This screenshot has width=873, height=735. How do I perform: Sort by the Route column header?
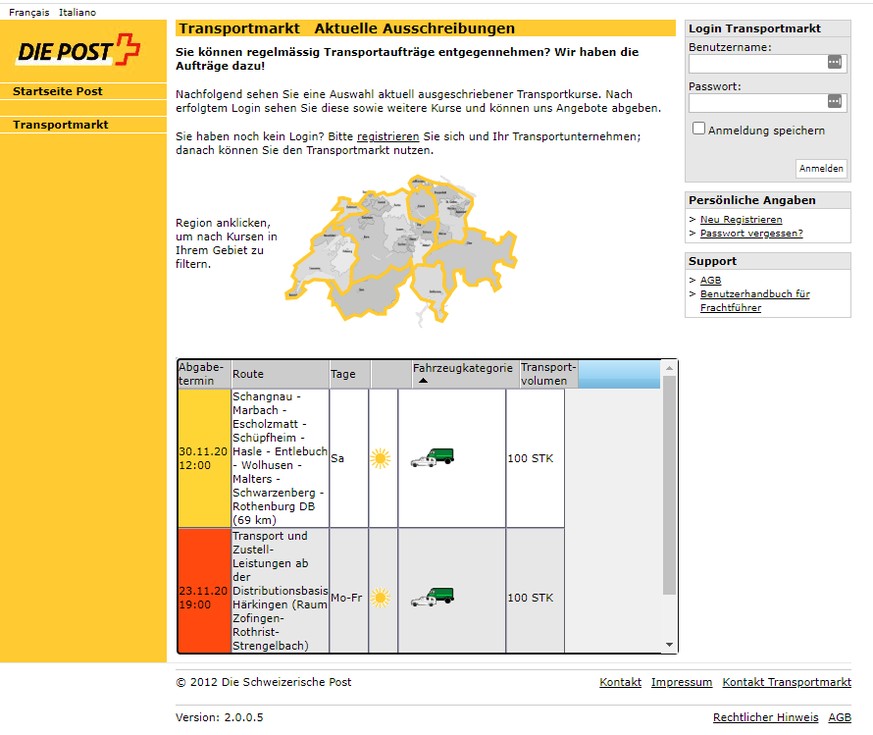pos(280,374)
